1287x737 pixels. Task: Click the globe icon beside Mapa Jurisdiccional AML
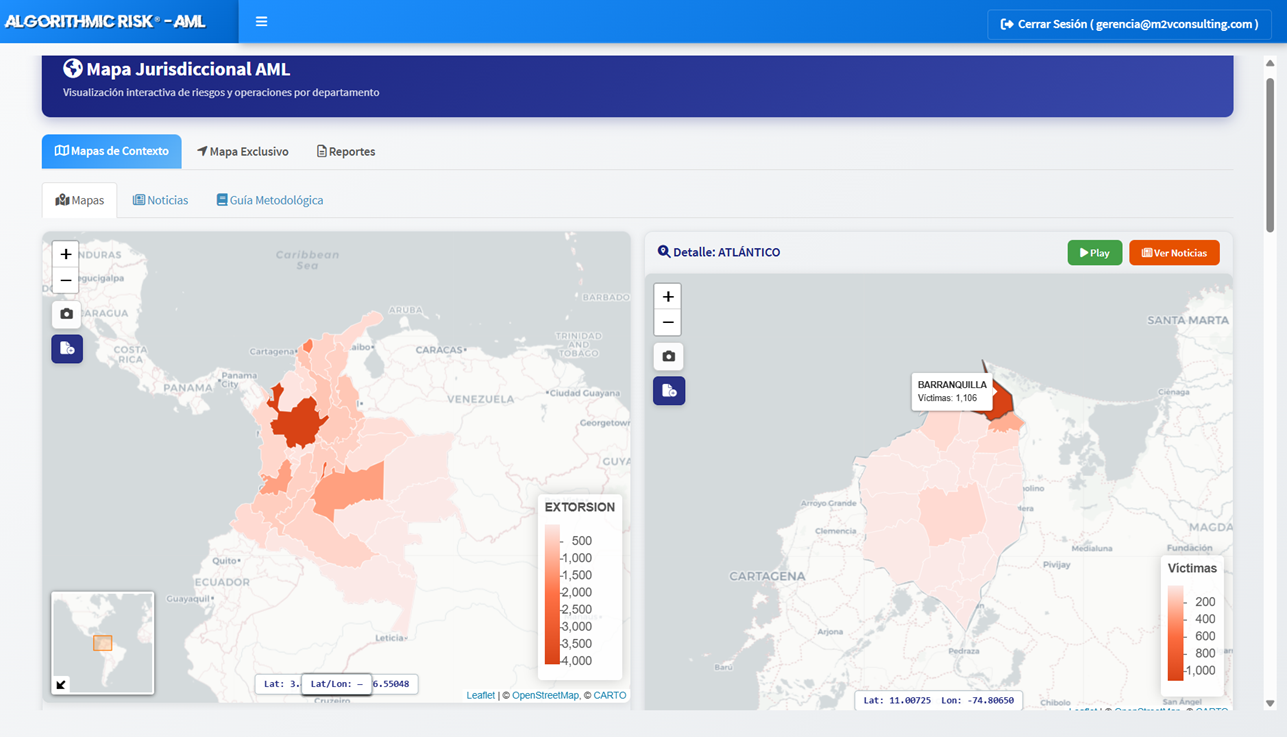tap(72, 69)
